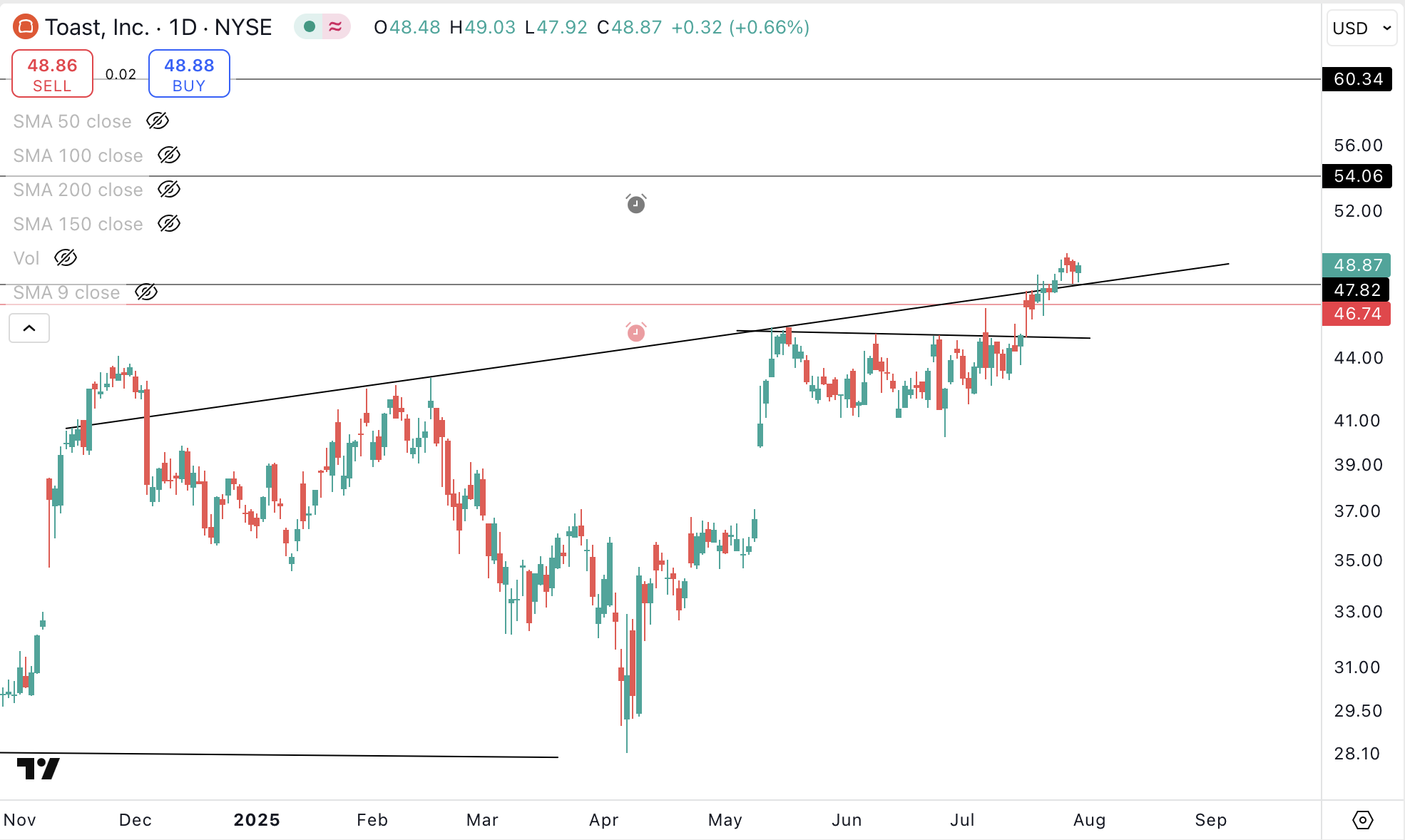Click the 0.02 spread value between SELL and BUY
The width and height of the screenshot is (1405, 840).
pos(121,73)
